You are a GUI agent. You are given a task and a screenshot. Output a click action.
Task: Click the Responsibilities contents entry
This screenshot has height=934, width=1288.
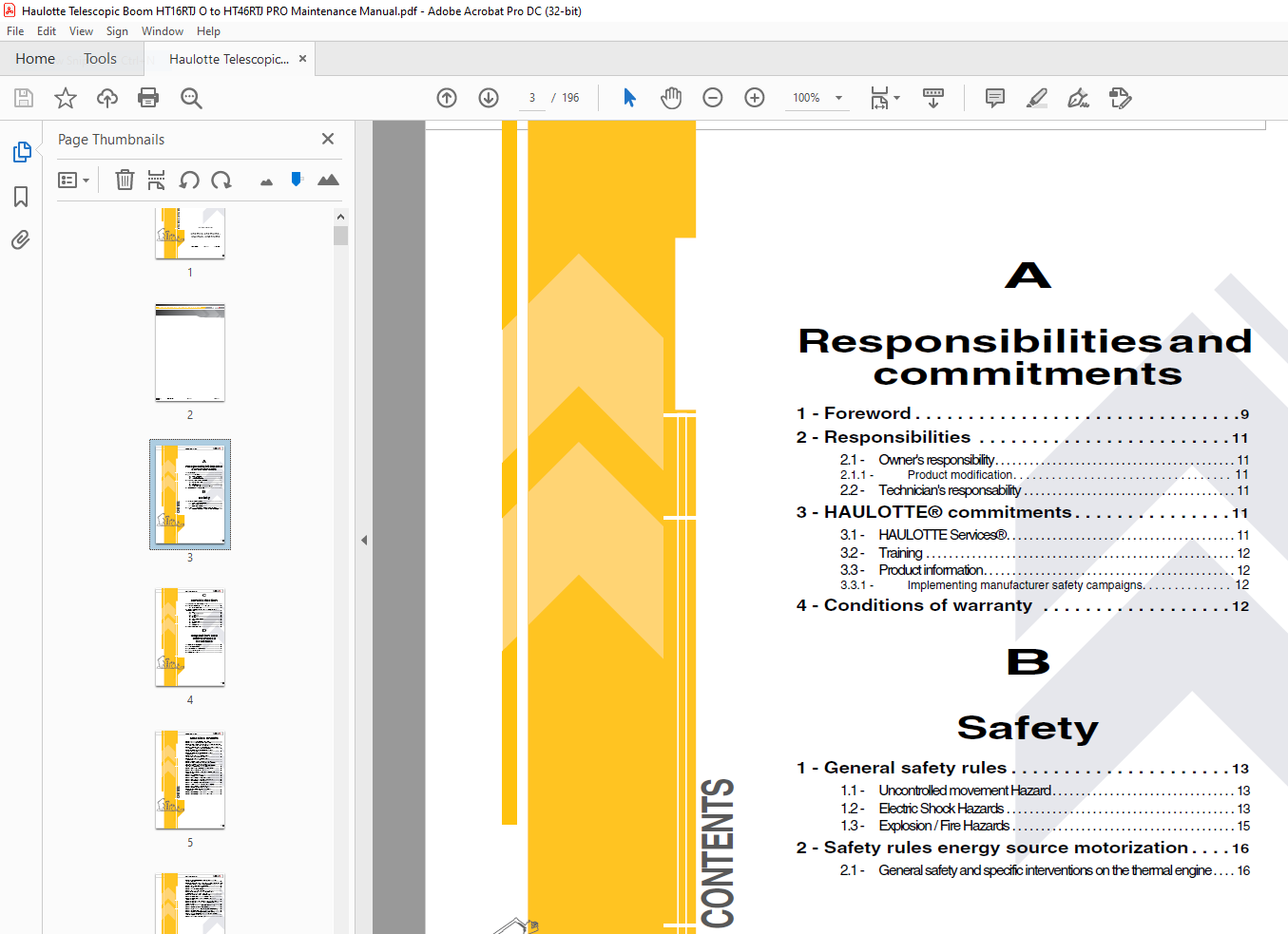point(1023,437)
